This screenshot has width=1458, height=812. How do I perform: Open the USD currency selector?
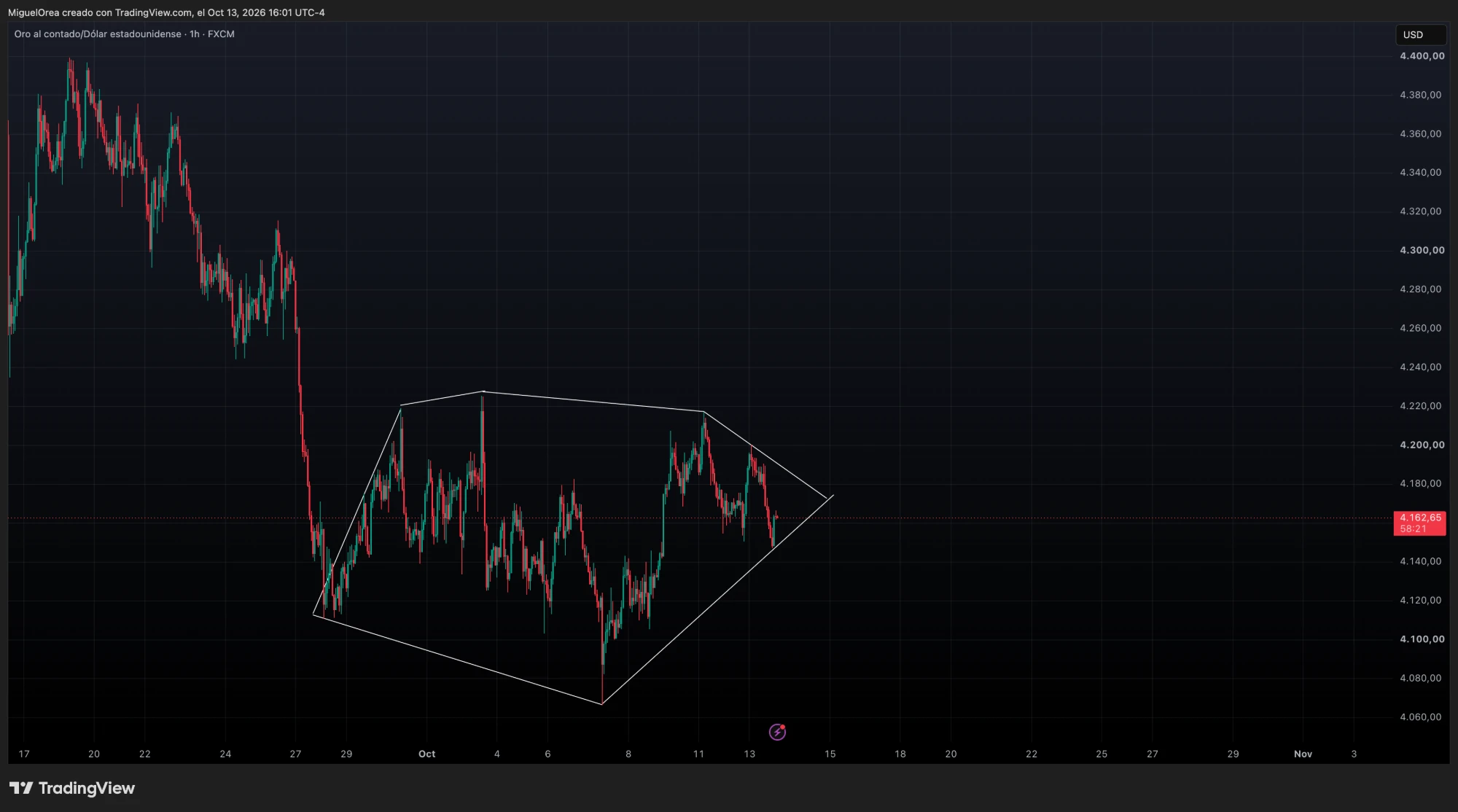1420,35
